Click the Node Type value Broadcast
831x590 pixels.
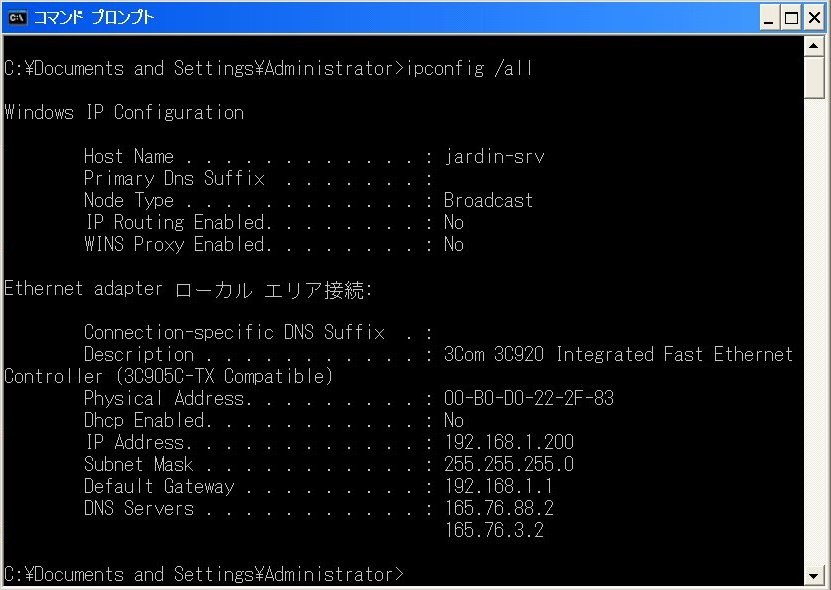[x=488, y=201]
